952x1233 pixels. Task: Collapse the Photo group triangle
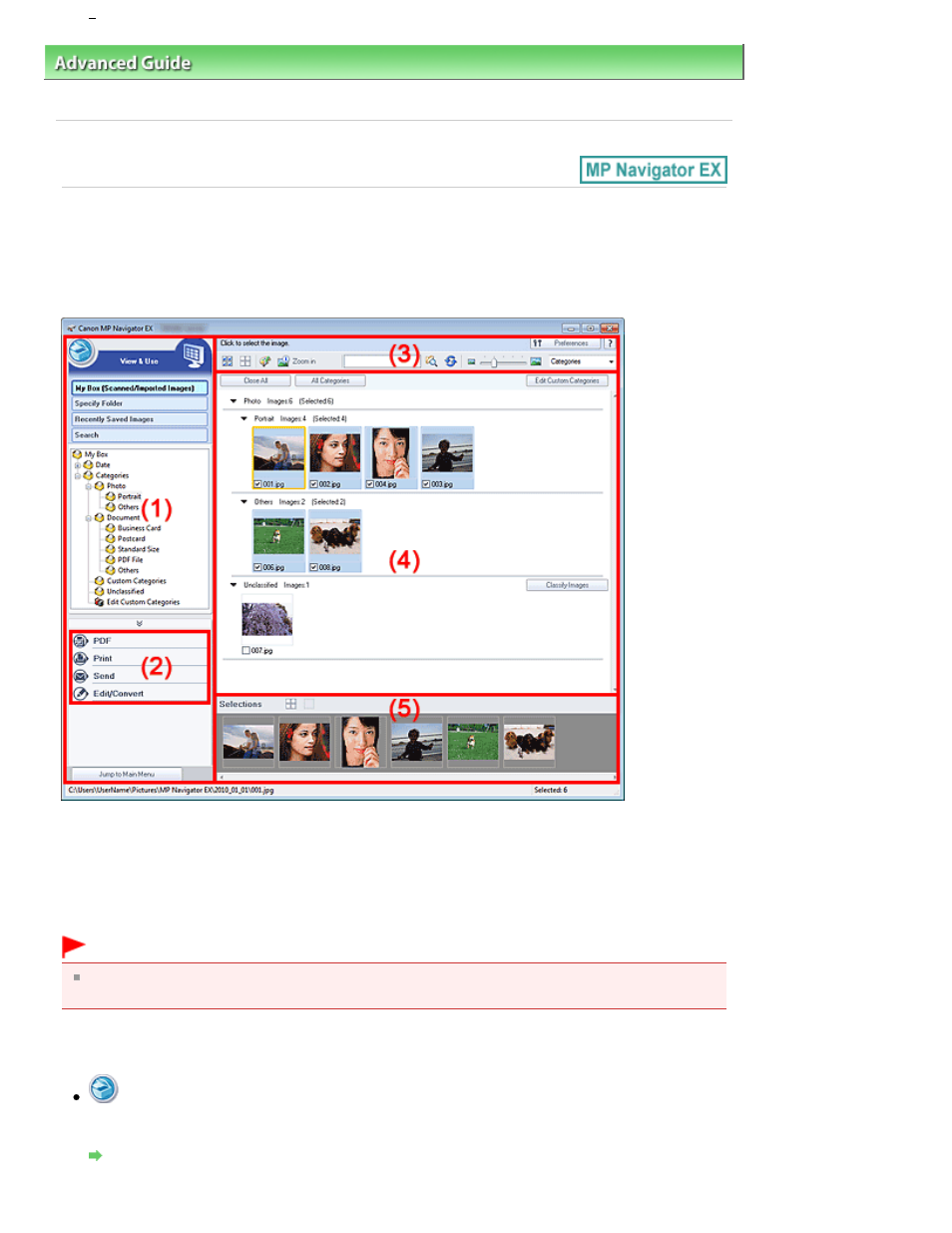click(234, 401)
